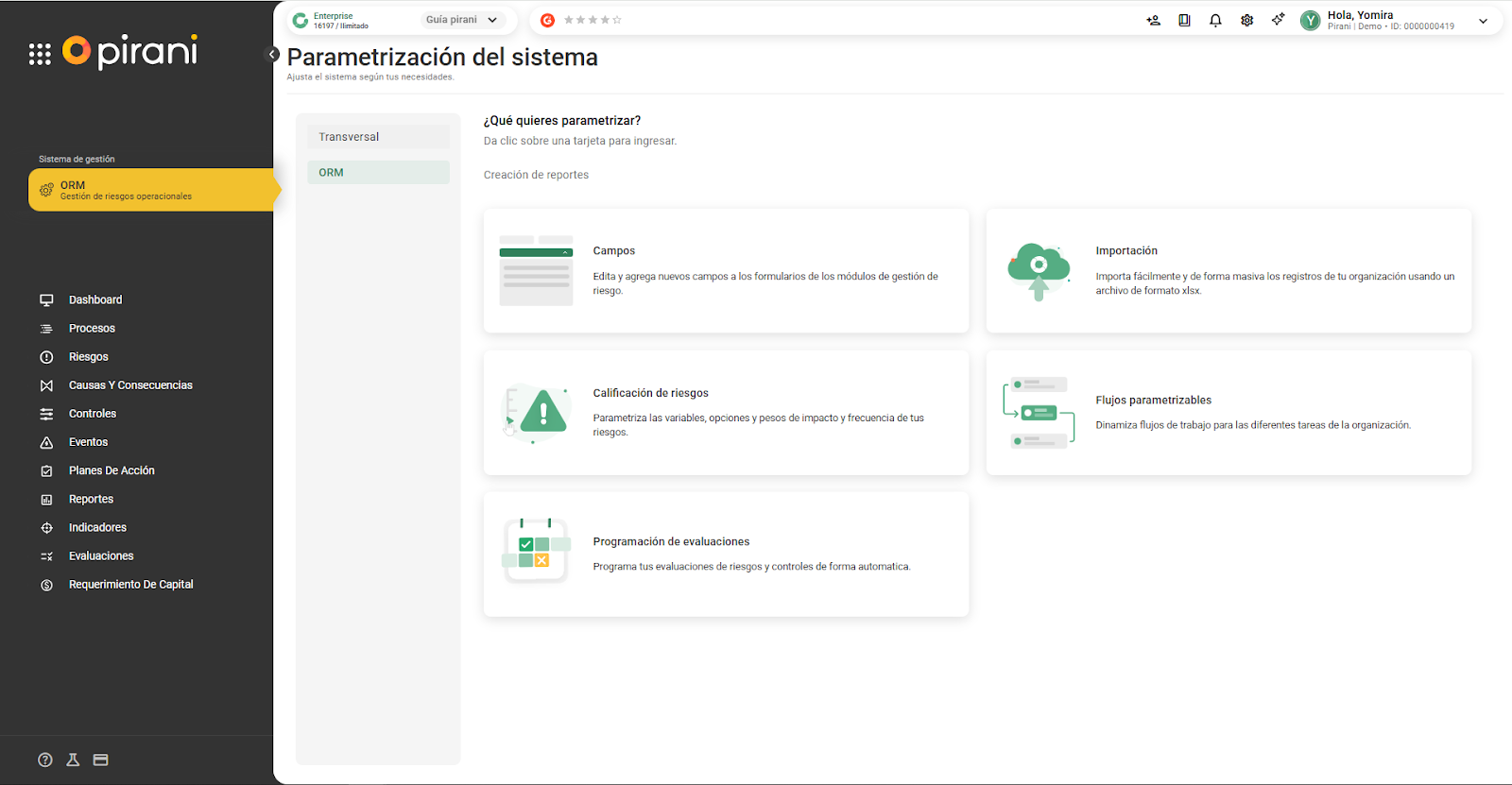
Task: Open the Flujos parametrizables card
Action: 1228,413
